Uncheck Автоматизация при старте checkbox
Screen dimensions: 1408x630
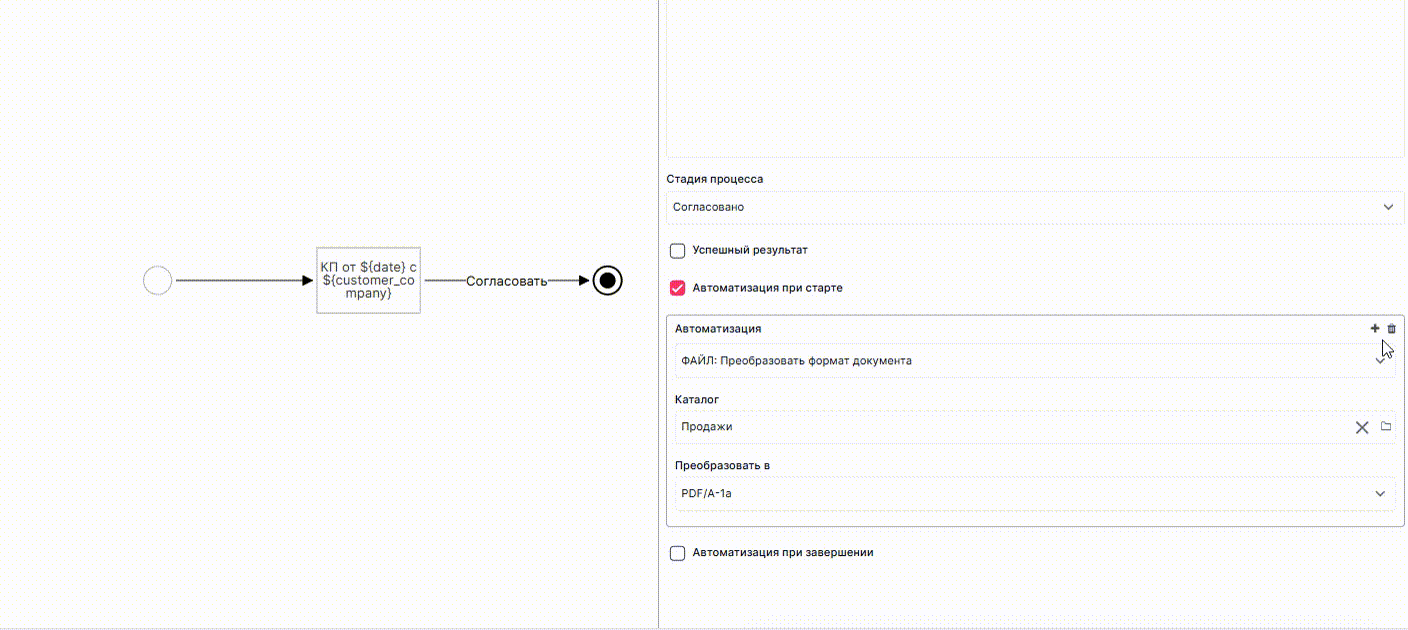click(x=677, y=288)
